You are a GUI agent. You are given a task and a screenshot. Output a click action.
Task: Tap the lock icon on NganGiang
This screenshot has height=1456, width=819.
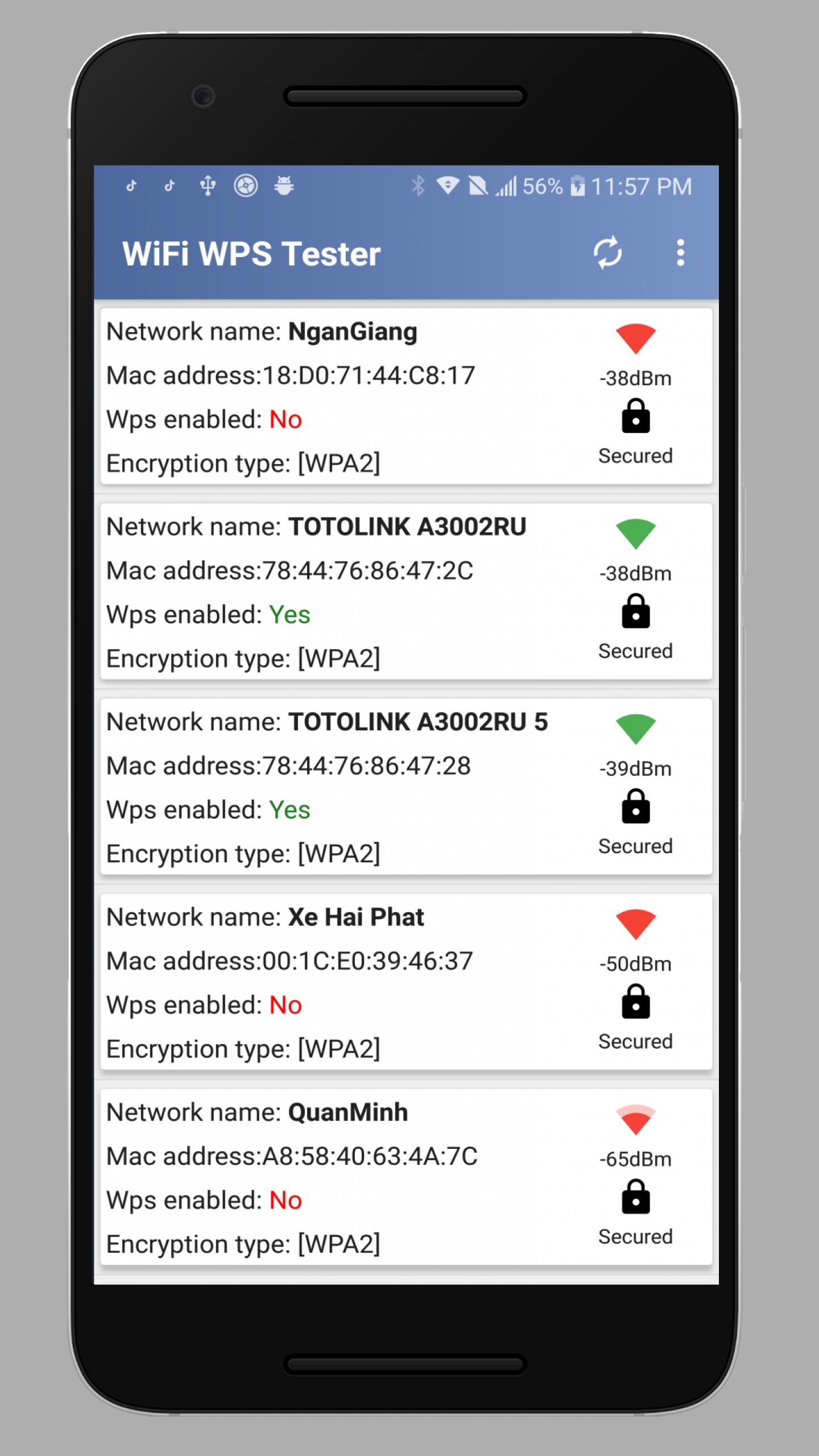[635, 416]
